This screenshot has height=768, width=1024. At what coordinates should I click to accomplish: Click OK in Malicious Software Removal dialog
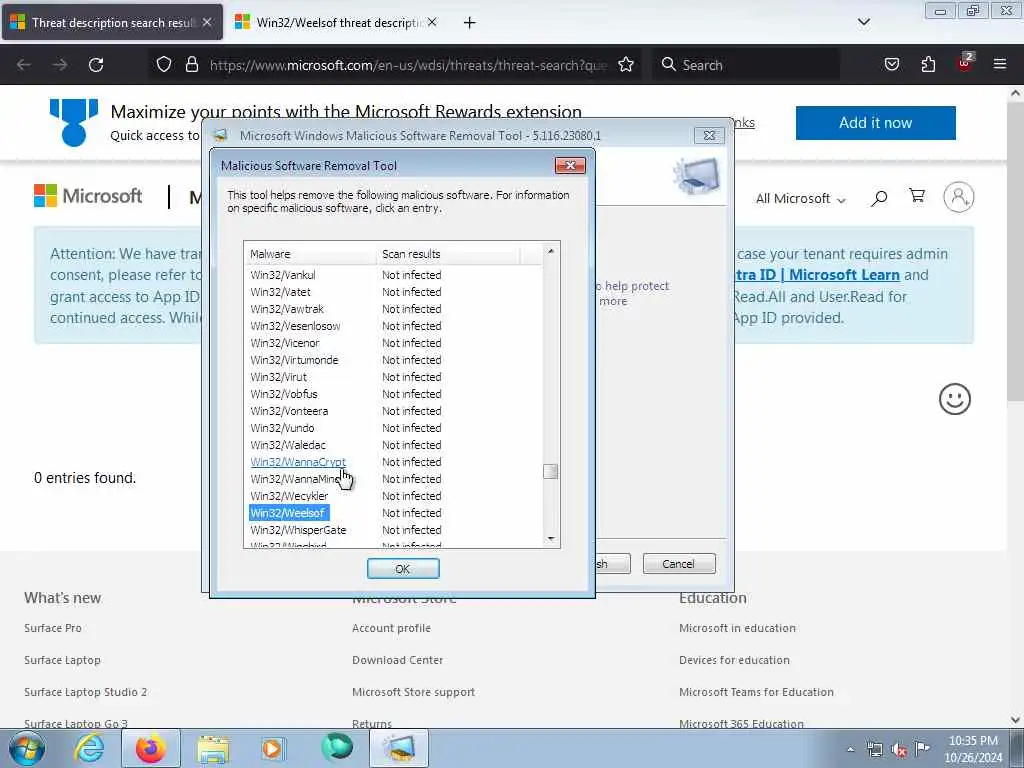tap(403, 569)
